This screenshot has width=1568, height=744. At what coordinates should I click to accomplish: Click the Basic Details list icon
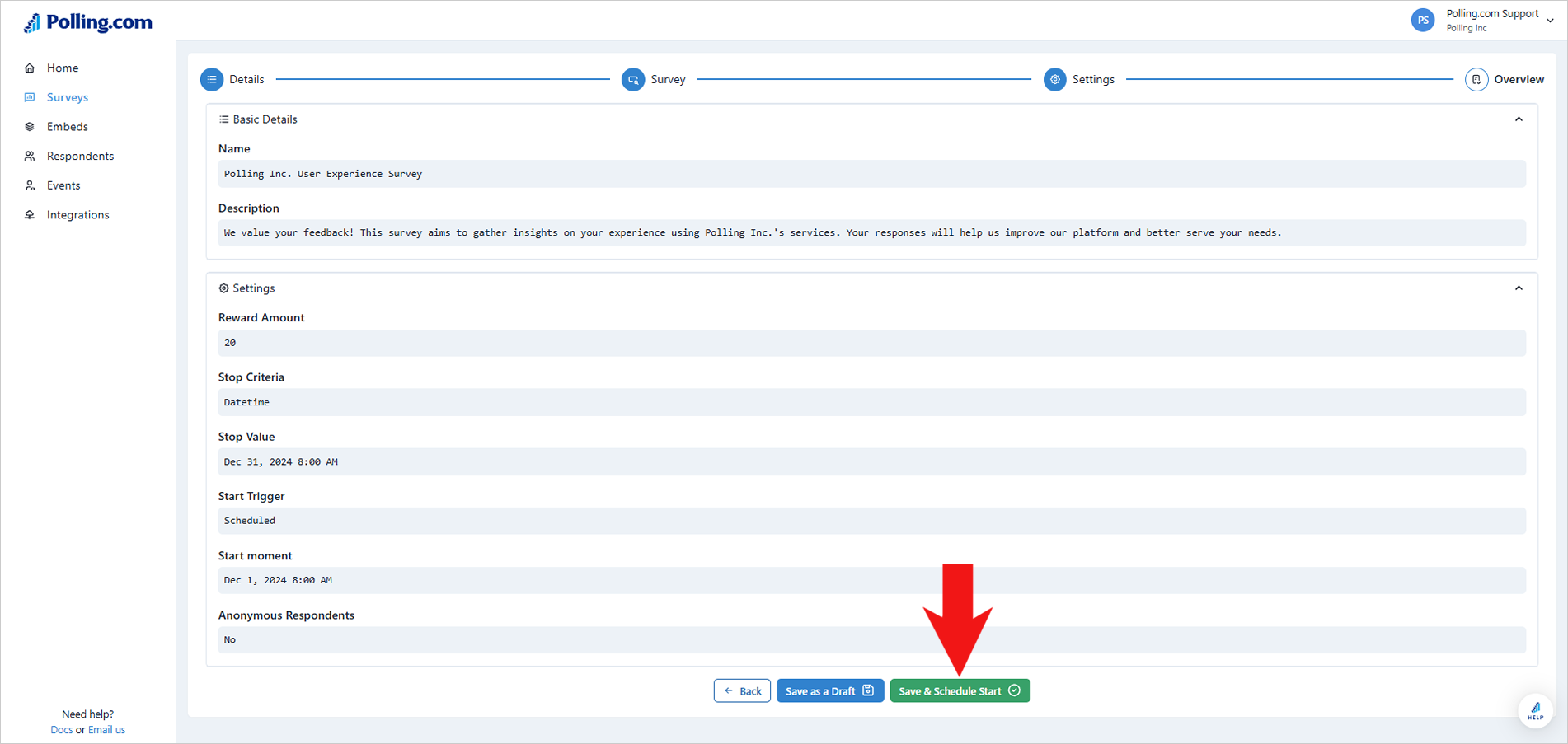(223, 119)
